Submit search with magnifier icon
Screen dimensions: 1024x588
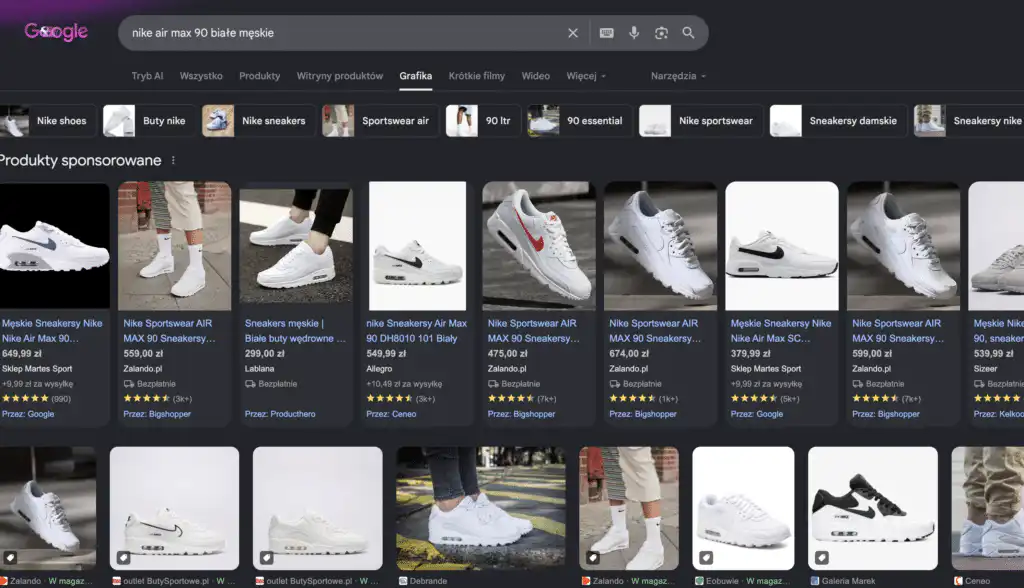coord(688,33)
